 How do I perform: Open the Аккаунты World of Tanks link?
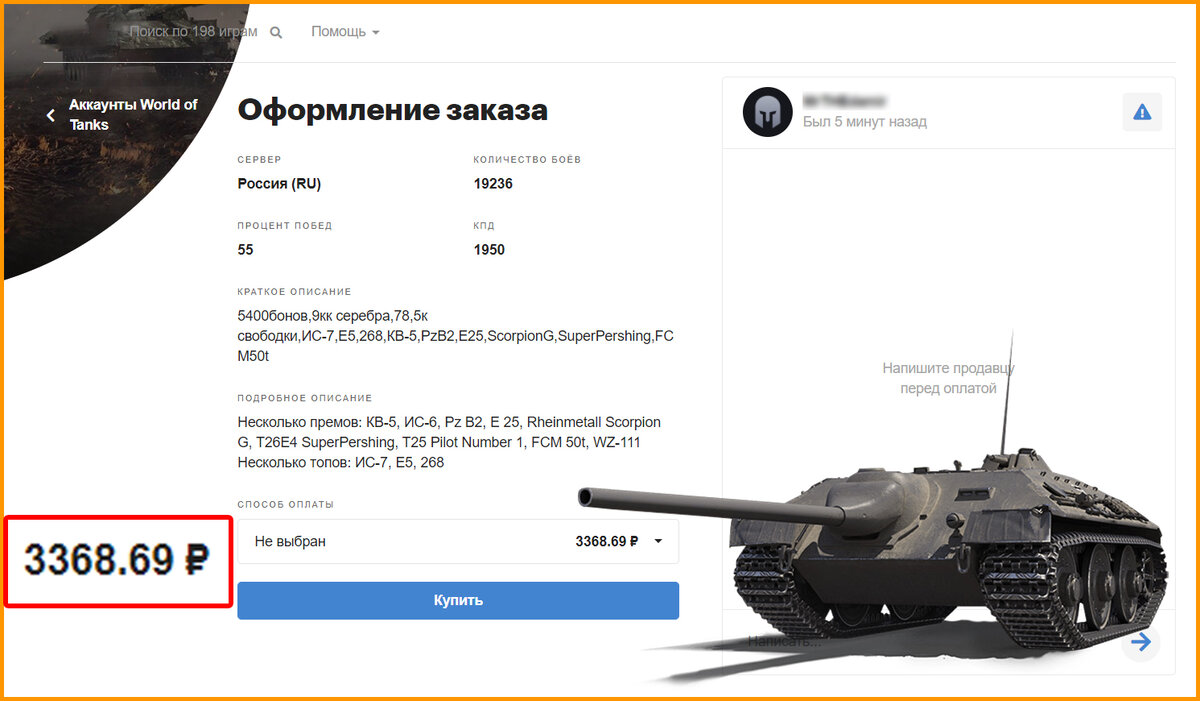133,114
